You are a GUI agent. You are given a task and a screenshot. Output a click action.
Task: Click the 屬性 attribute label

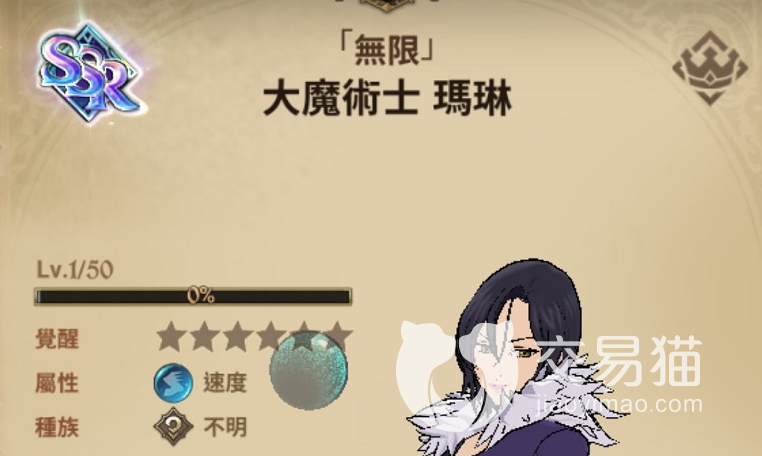coord(57,383)
